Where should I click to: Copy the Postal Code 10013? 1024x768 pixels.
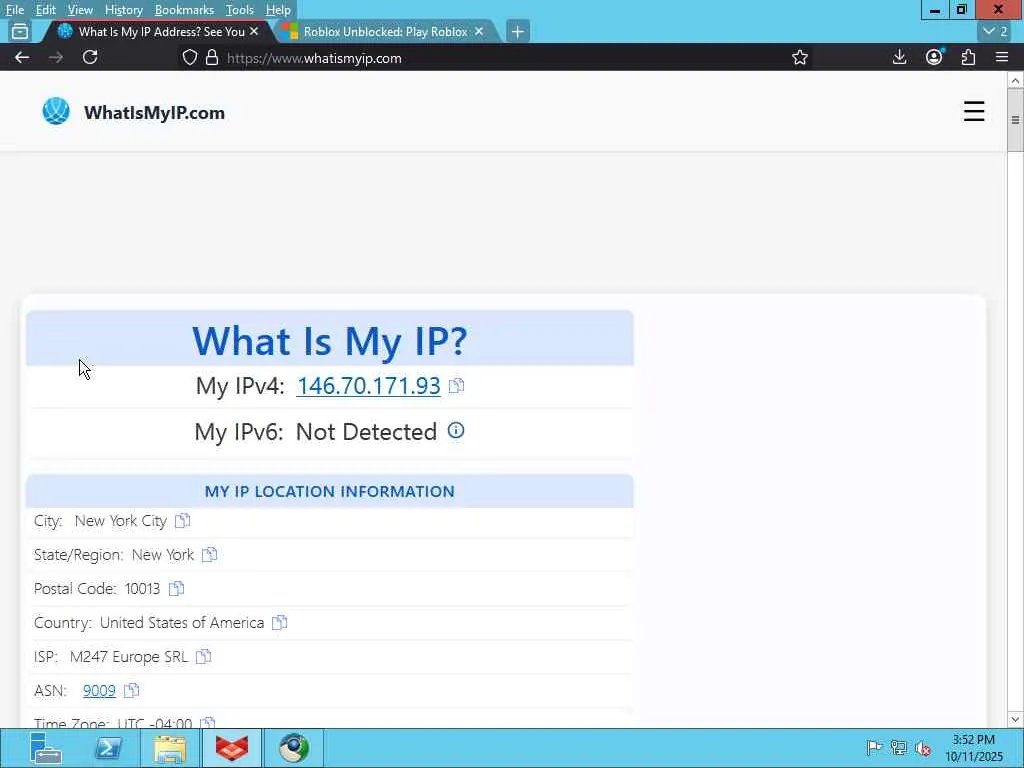tap(176, 588)
